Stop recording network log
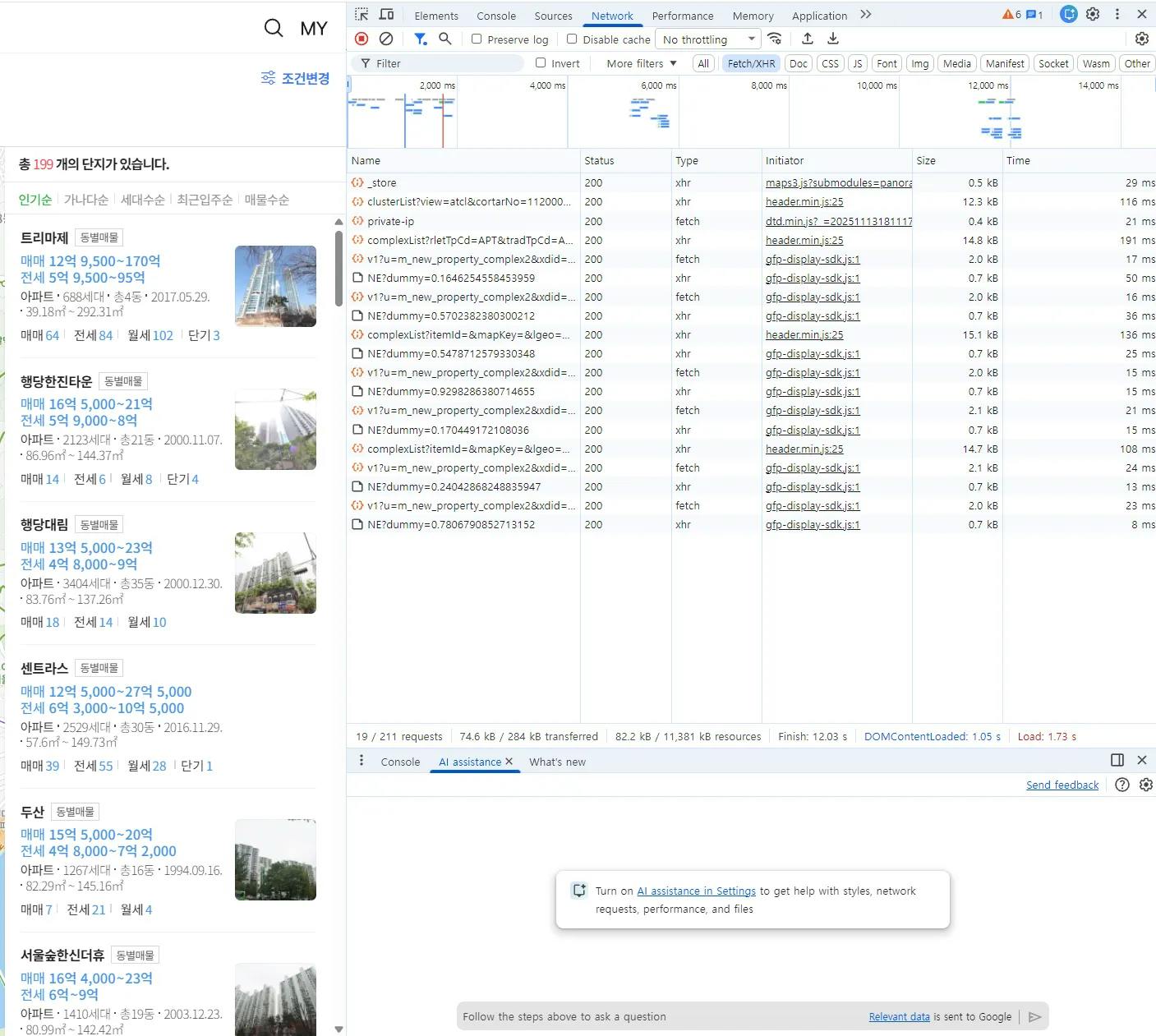 (x=362, y=39)
